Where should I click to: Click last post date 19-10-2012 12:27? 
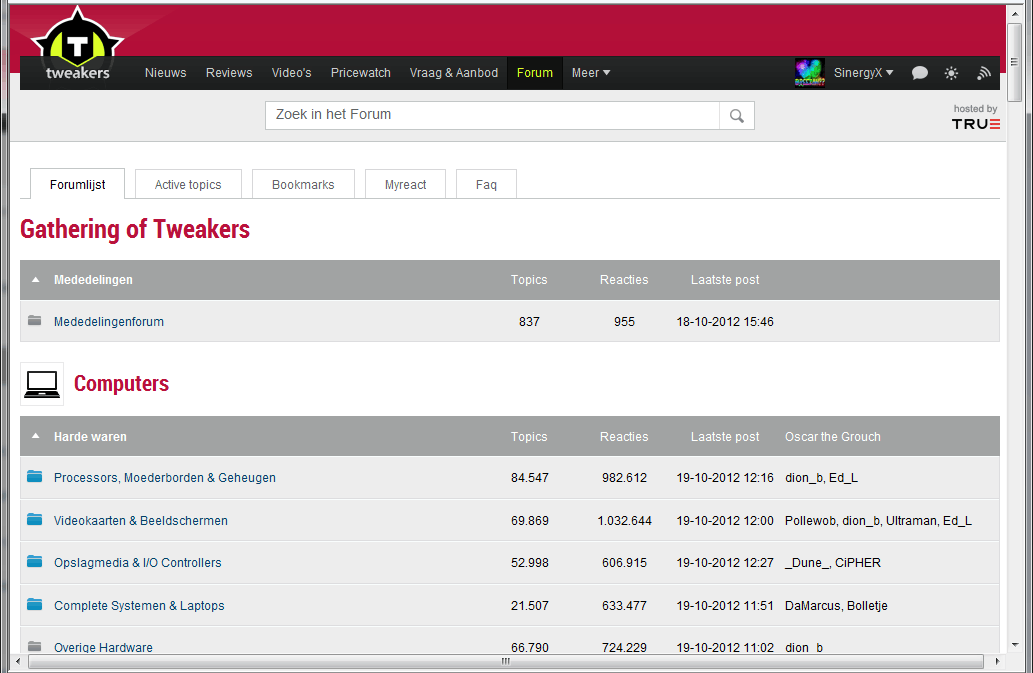click(725, 562)
